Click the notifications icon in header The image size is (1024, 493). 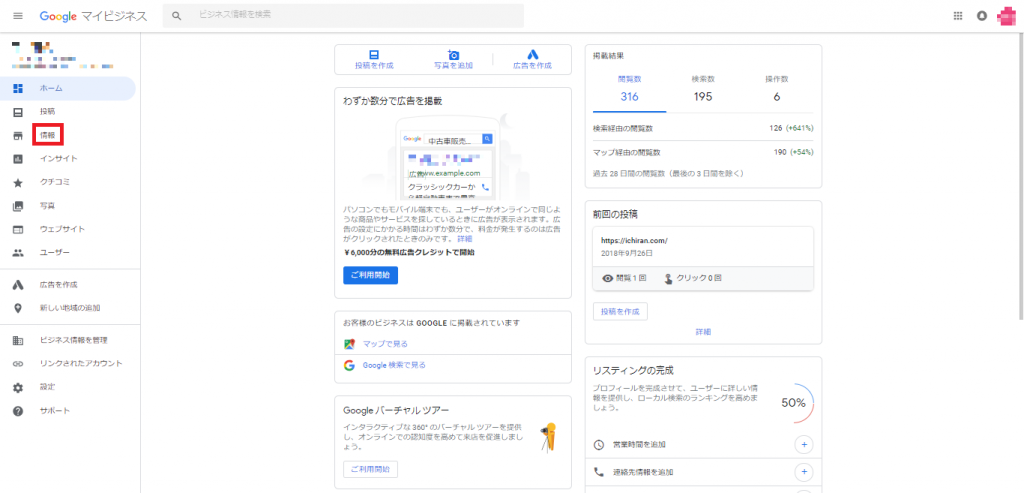(x=982, y=16)
